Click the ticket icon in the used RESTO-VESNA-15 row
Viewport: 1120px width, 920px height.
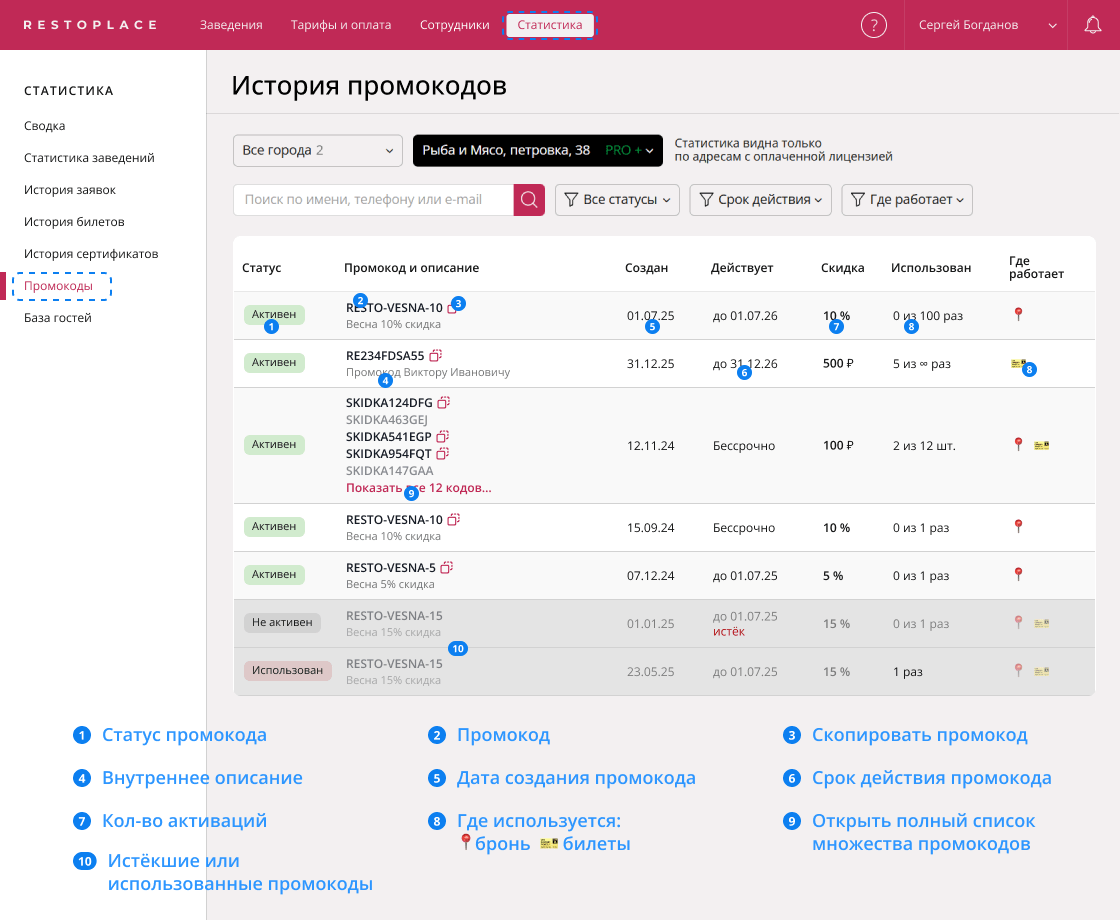click(1040, 671)
